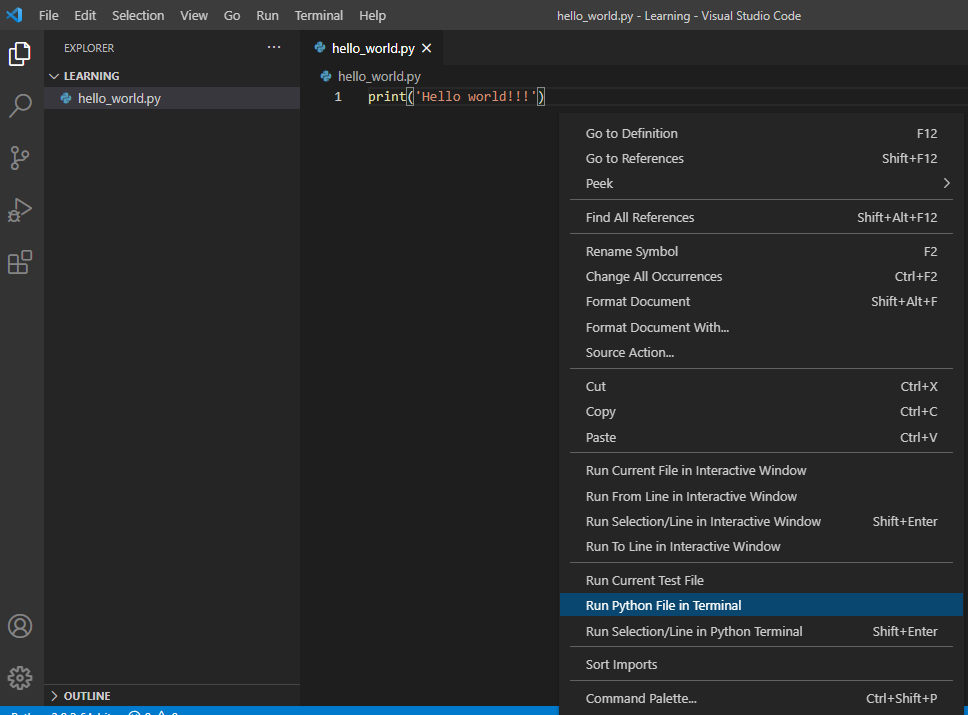Click the hello_world.py editor tab
Screen dimensions: 968x715
(x=372, y=48)
